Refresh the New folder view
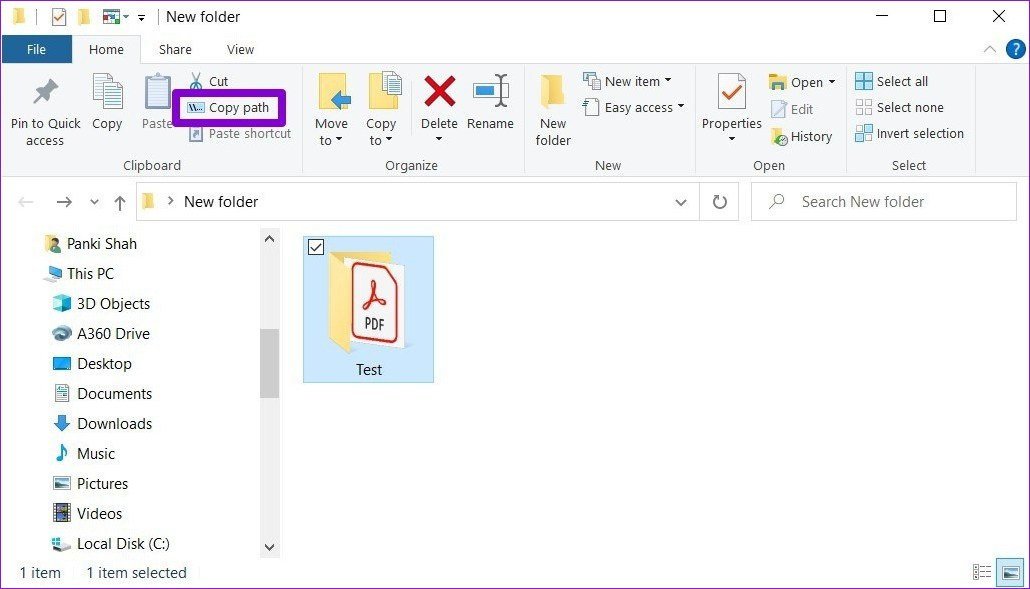The image size is (1030, 589). click(719, 202)
